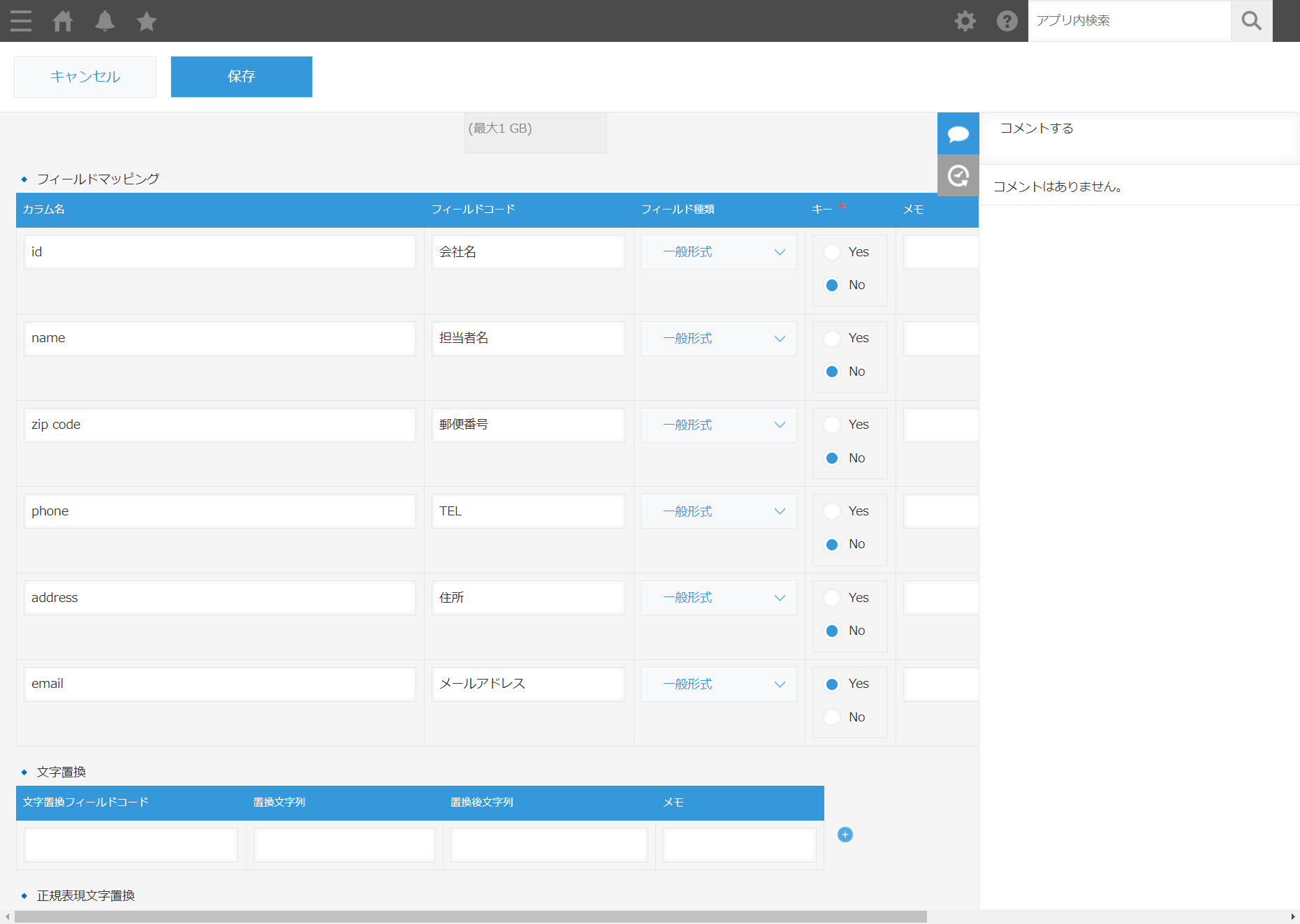Open field type dropdown for address row

[719, 598]
